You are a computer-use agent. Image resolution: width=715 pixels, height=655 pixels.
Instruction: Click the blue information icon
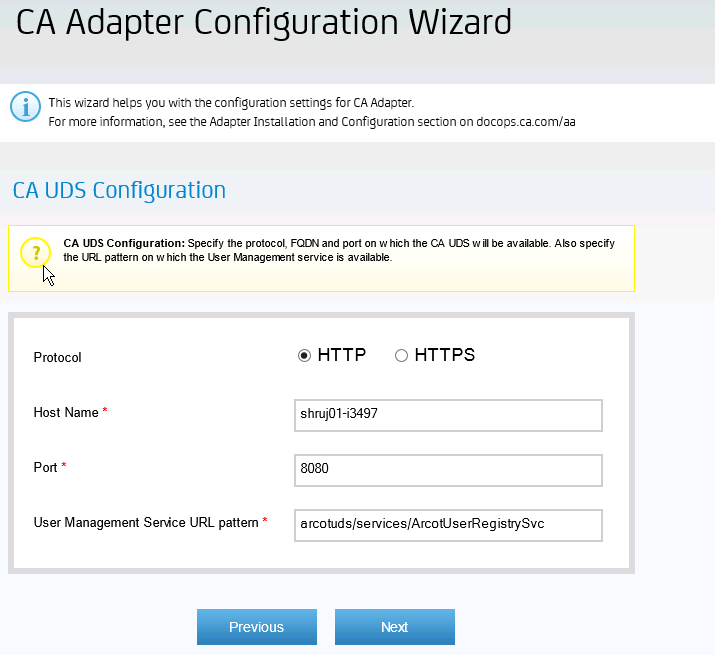pos(26,107)
